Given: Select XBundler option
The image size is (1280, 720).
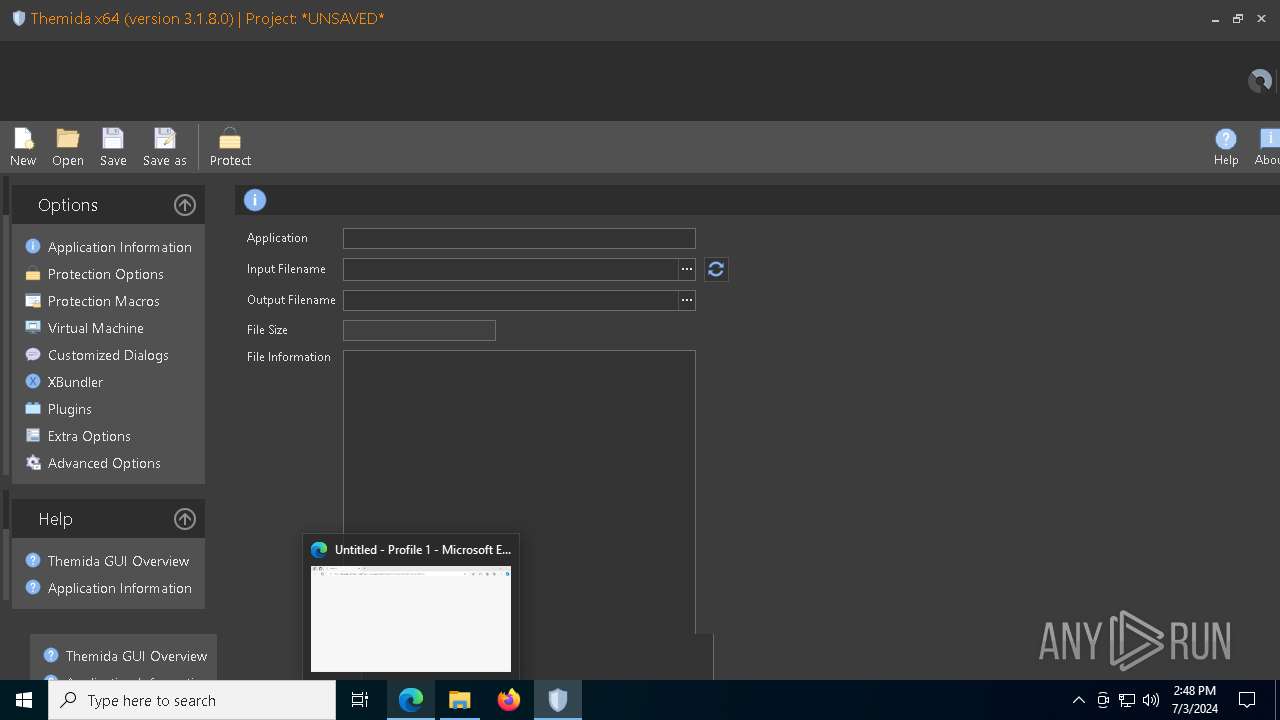Looking at the screenshot, I should [x=64, y=382].
